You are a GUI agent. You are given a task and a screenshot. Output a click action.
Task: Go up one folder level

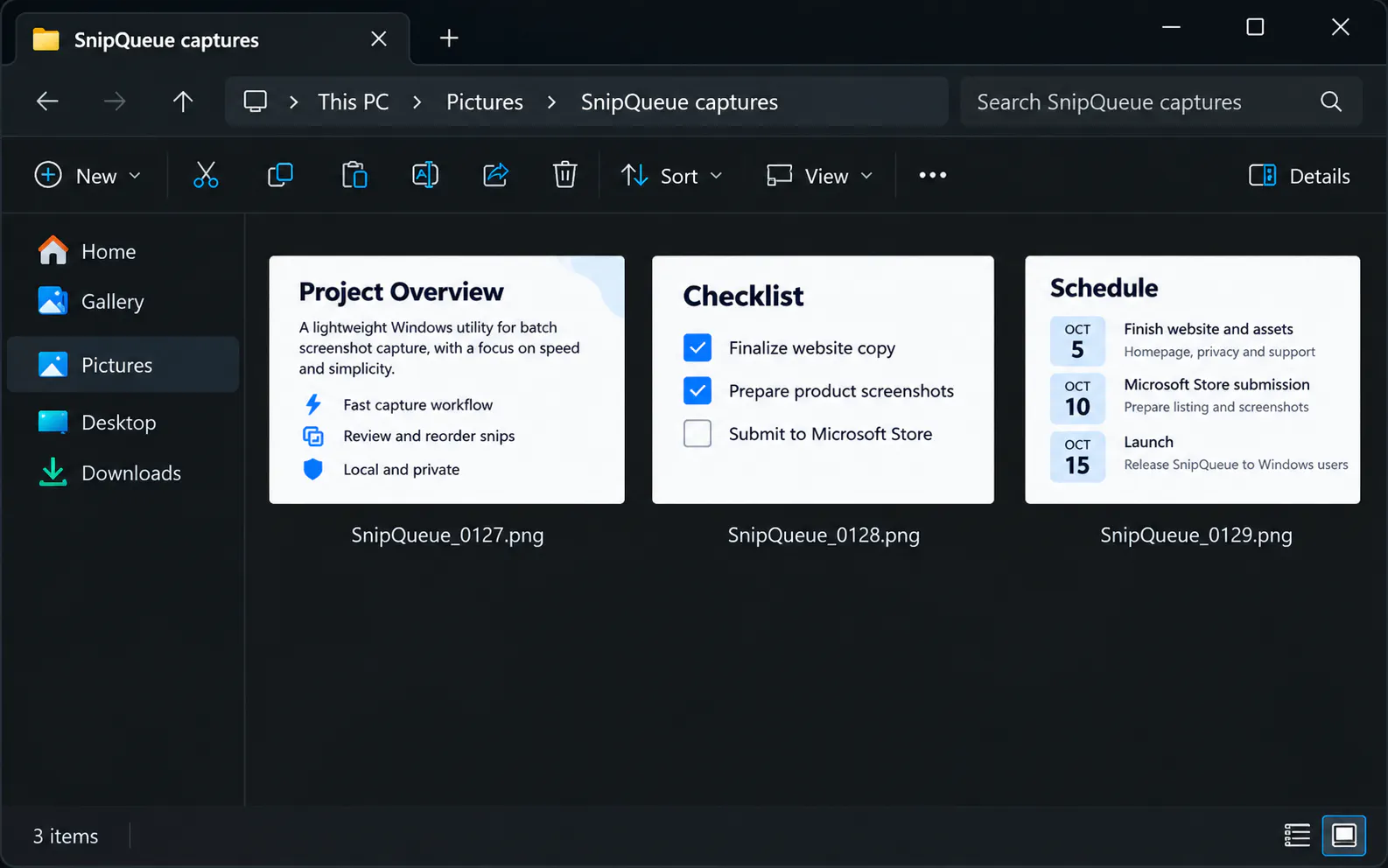tap(183, 101)
